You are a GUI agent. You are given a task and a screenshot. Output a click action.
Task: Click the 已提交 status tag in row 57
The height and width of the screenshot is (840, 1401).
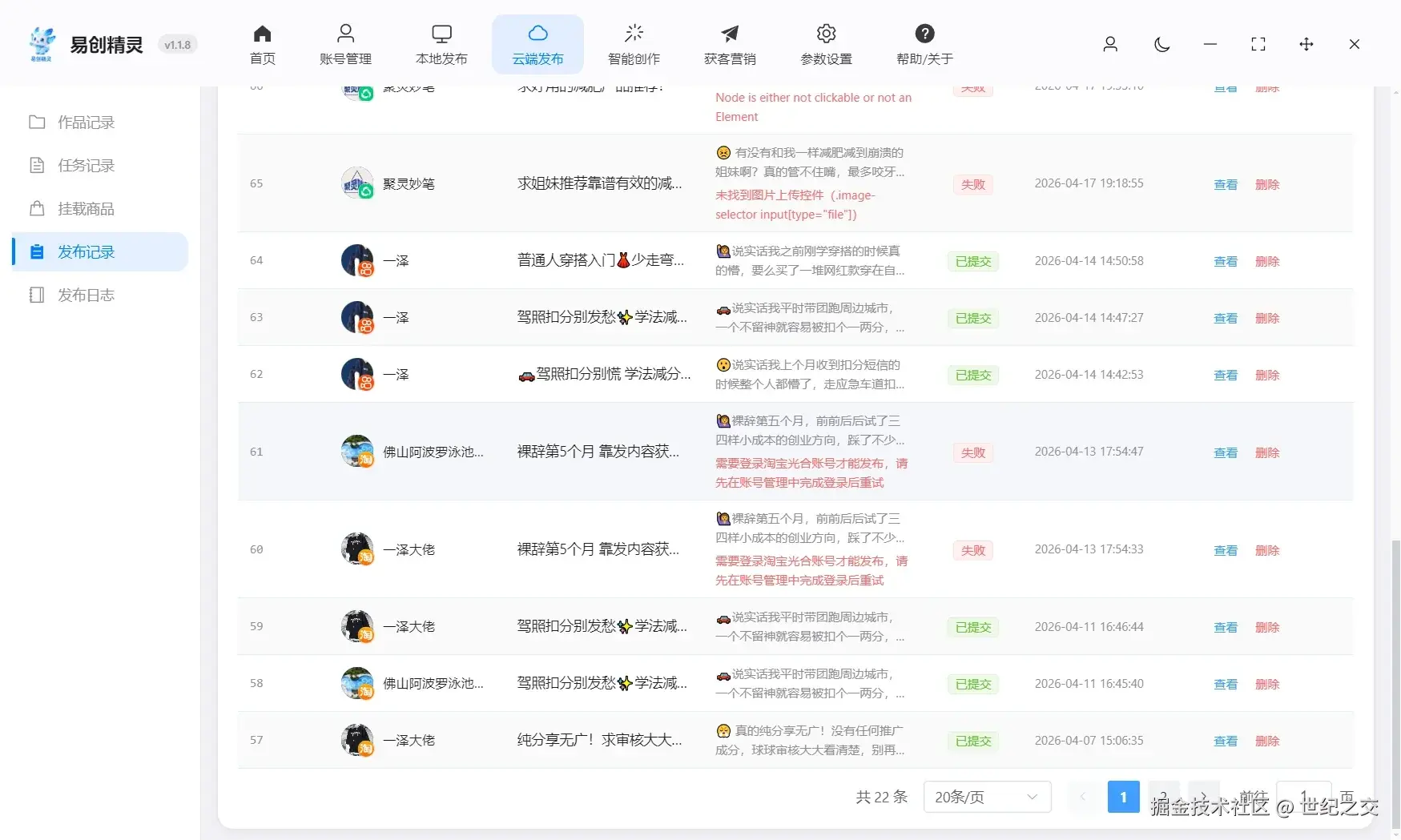click(973, 741)
